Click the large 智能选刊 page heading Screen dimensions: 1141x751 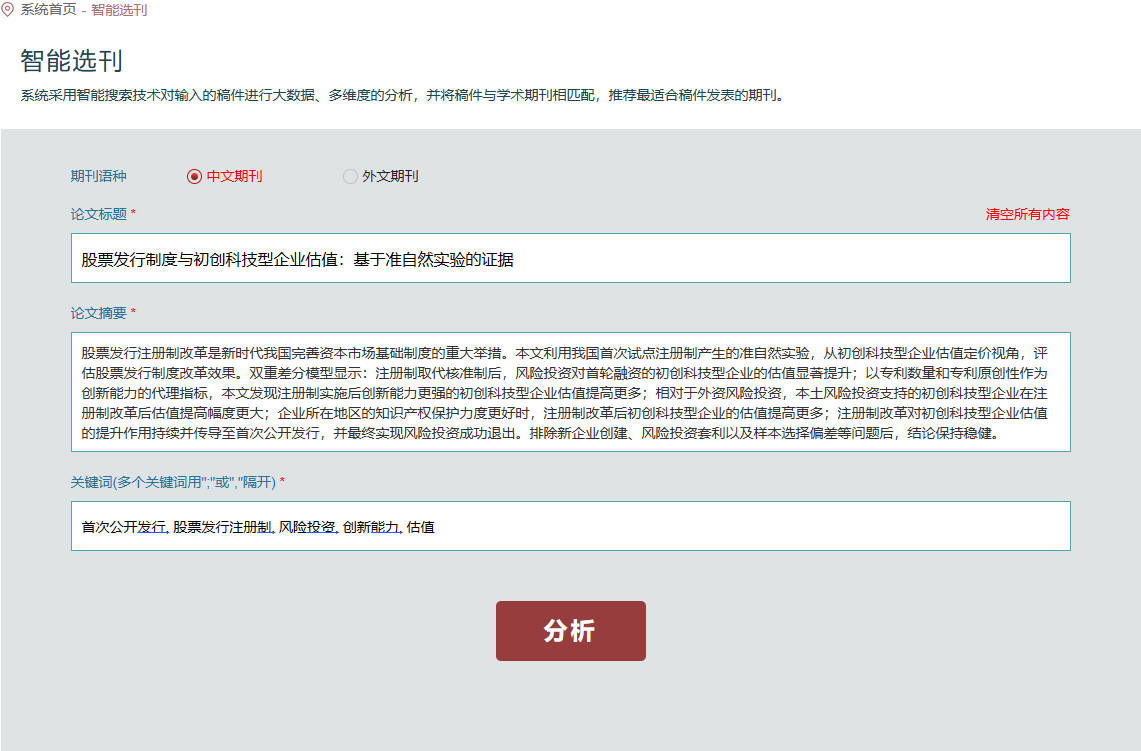pyautogui.click(x=71, y=61)
